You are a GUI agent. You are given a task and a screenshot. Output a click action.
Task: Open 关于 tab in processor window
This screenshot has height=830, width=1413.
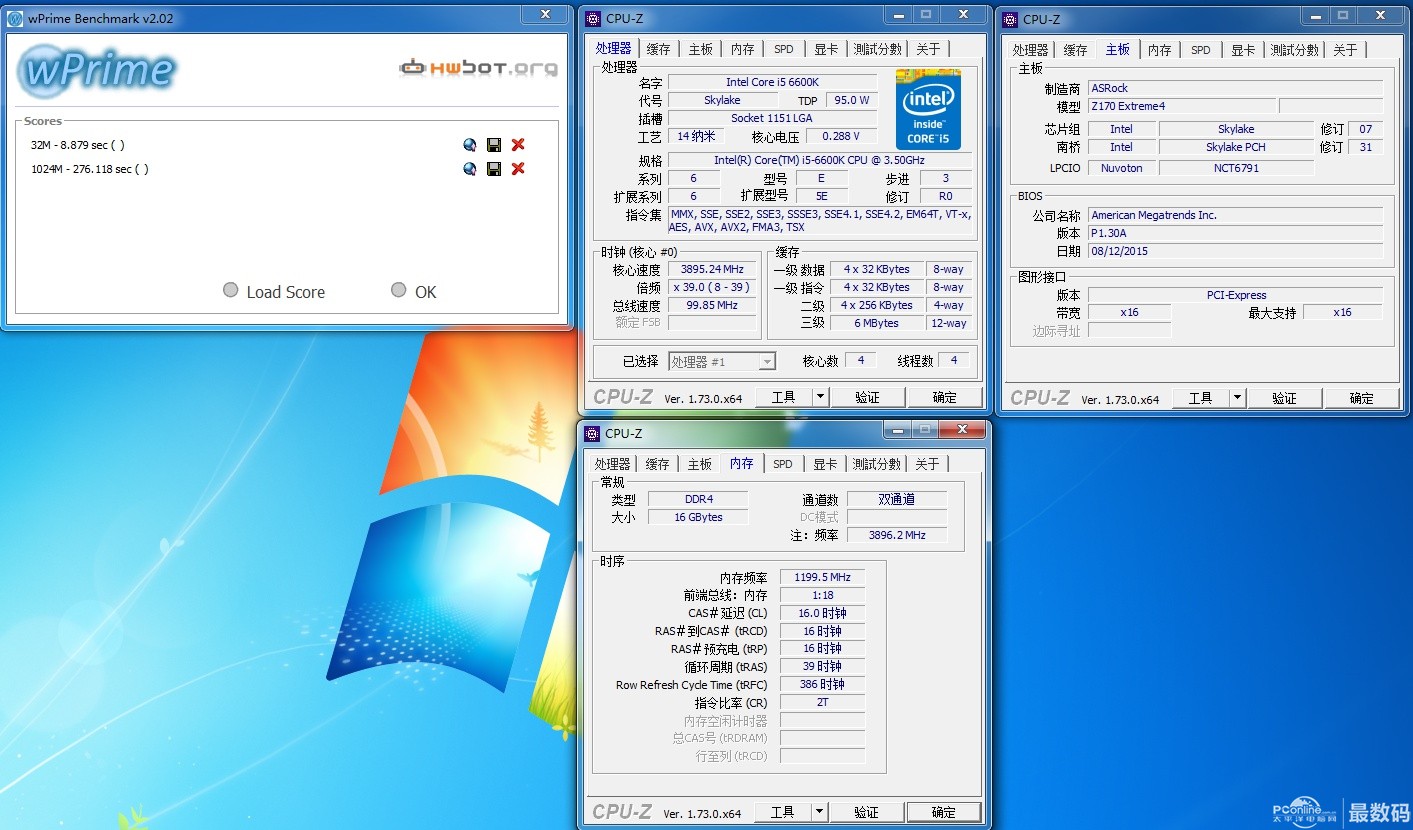click(x=928, y=49)
